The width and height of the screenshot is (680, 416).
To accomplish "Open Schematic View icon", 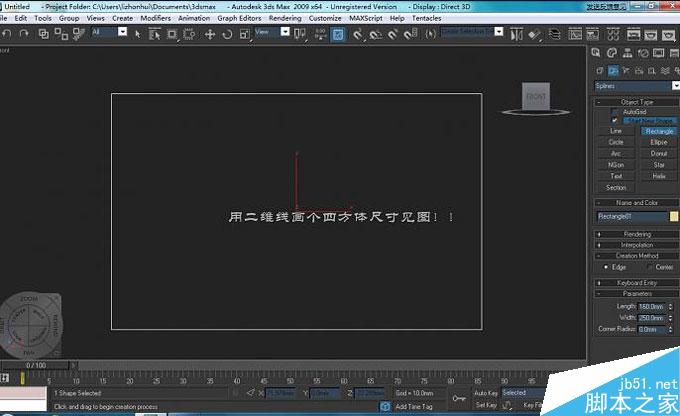I will pyautogui.click(x=592, y=34).
